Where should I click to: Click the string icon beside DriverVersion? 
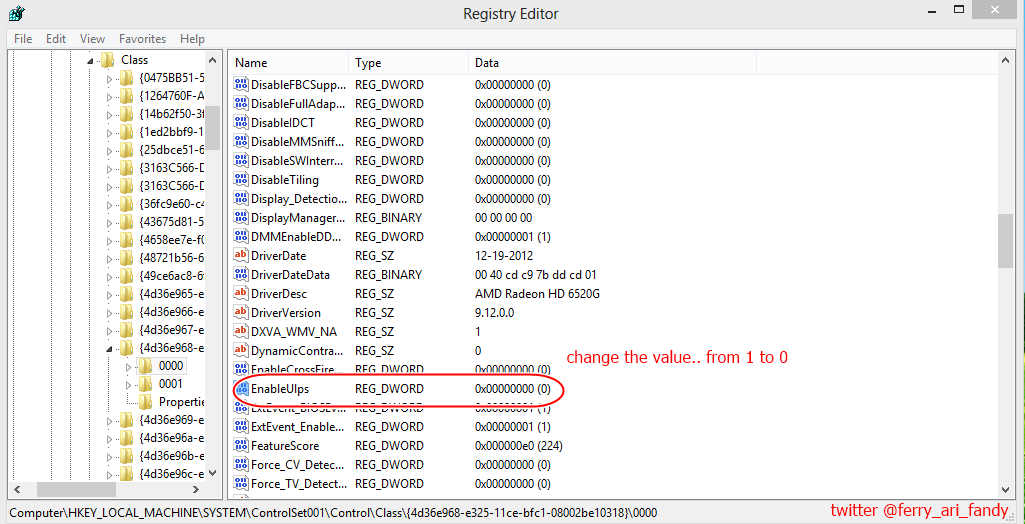coord(241,312)
